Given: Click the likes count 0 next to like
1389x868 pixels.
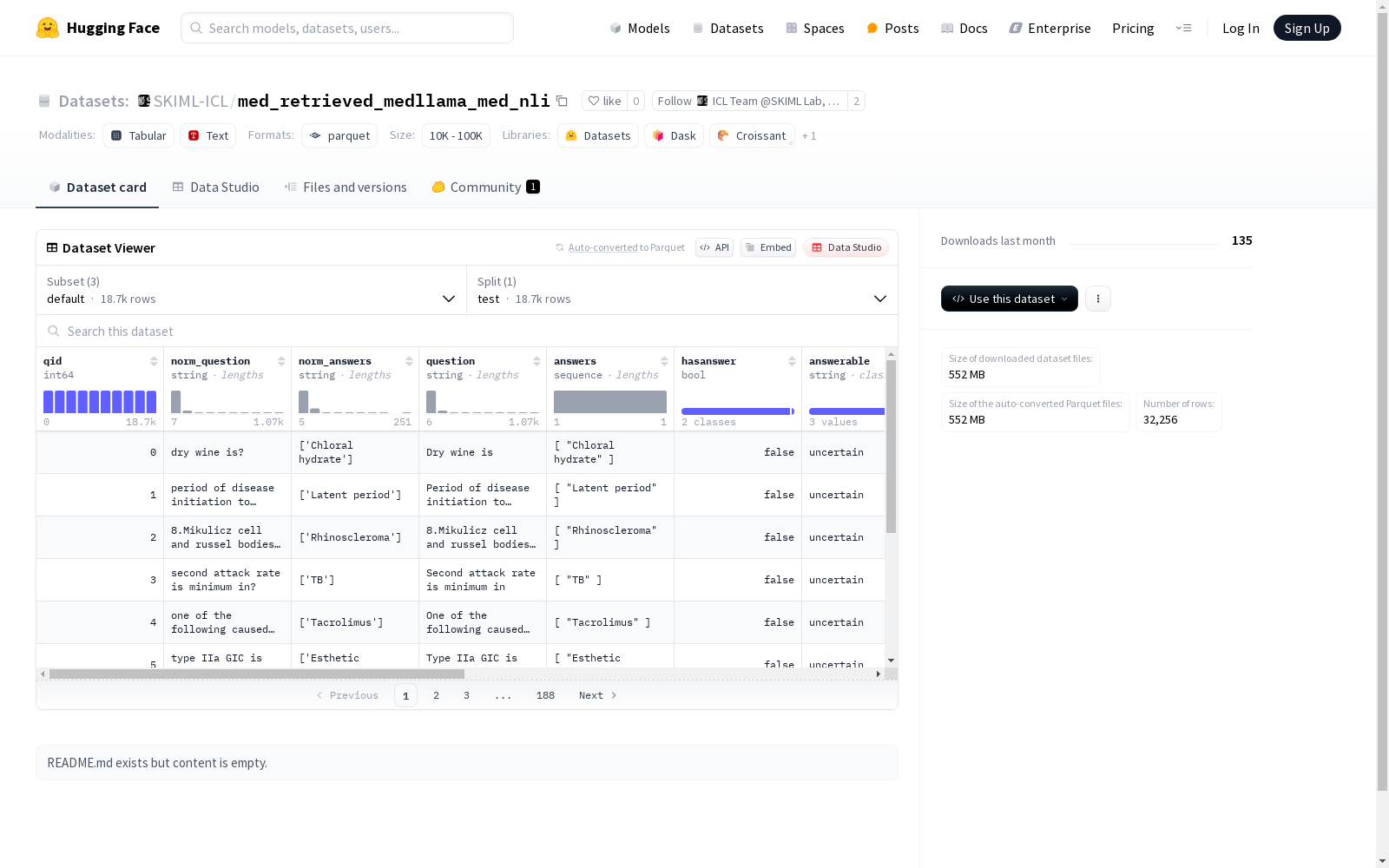Looking at the screenshot, I should click(636, 101).
